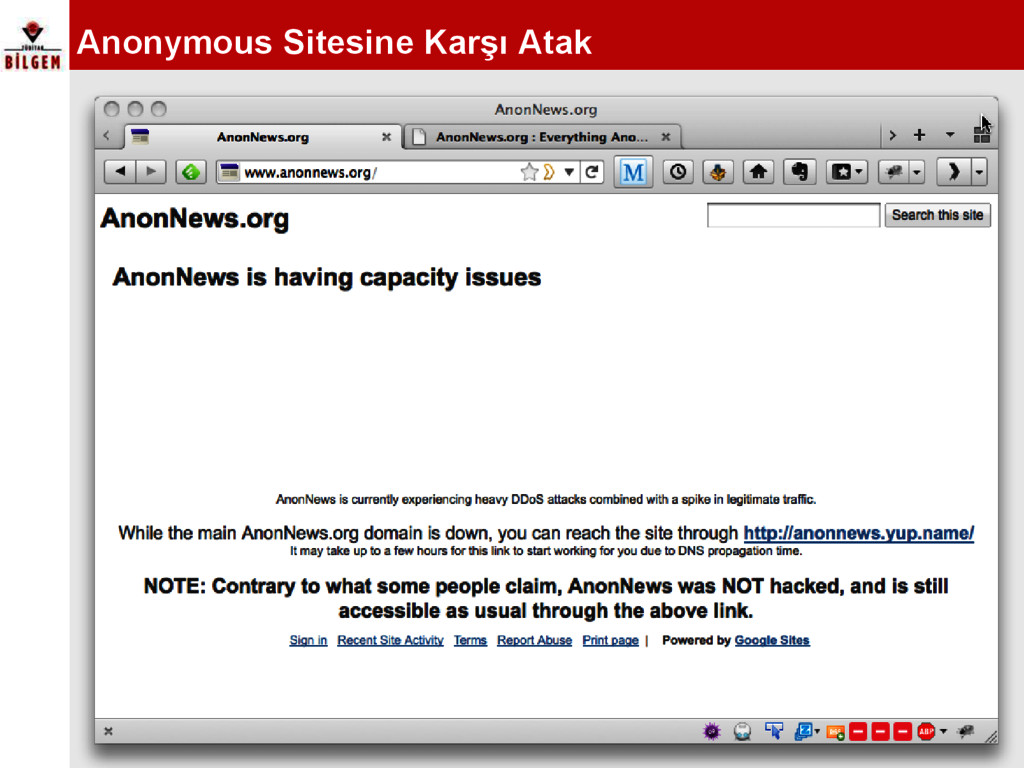This screenshot has height=768, width=1024.
Task: Click 'AnonNews is having capacity issues' heading
Action: [327, 278]
